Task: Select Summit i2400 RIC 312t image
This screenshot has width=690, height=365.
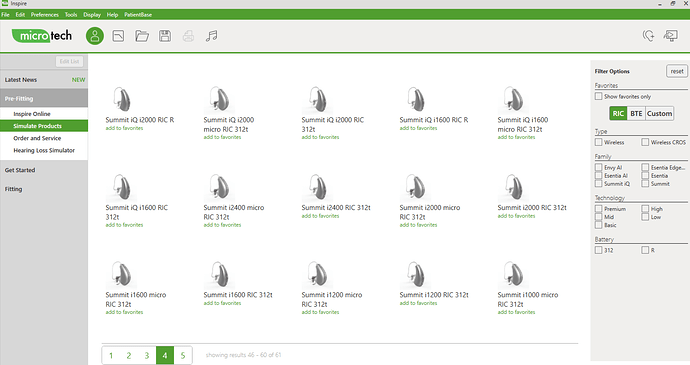Action: [x=317, y=188]
